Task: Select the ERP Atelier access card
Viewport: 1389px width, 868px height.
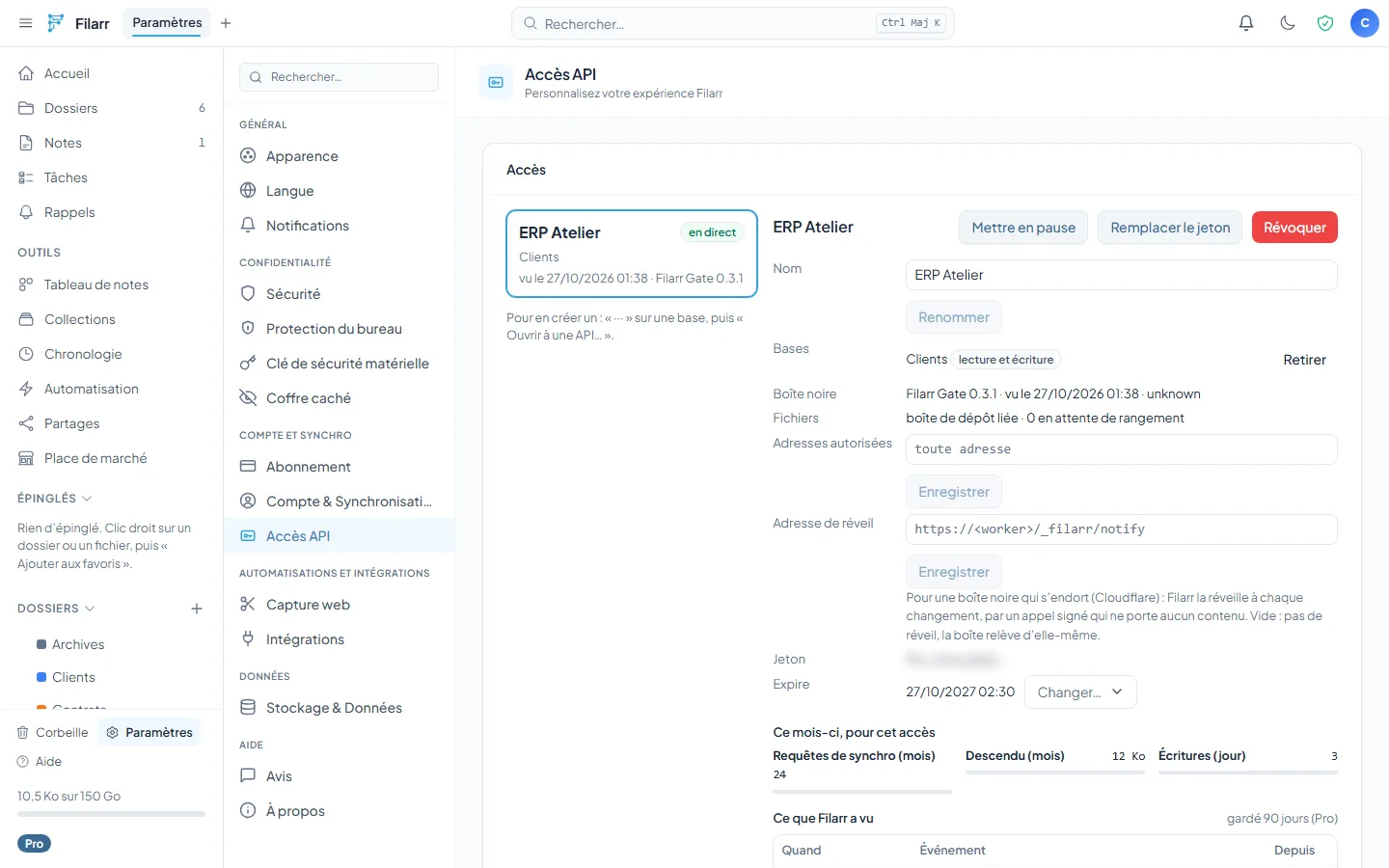Action: click(x=632, y=255)
